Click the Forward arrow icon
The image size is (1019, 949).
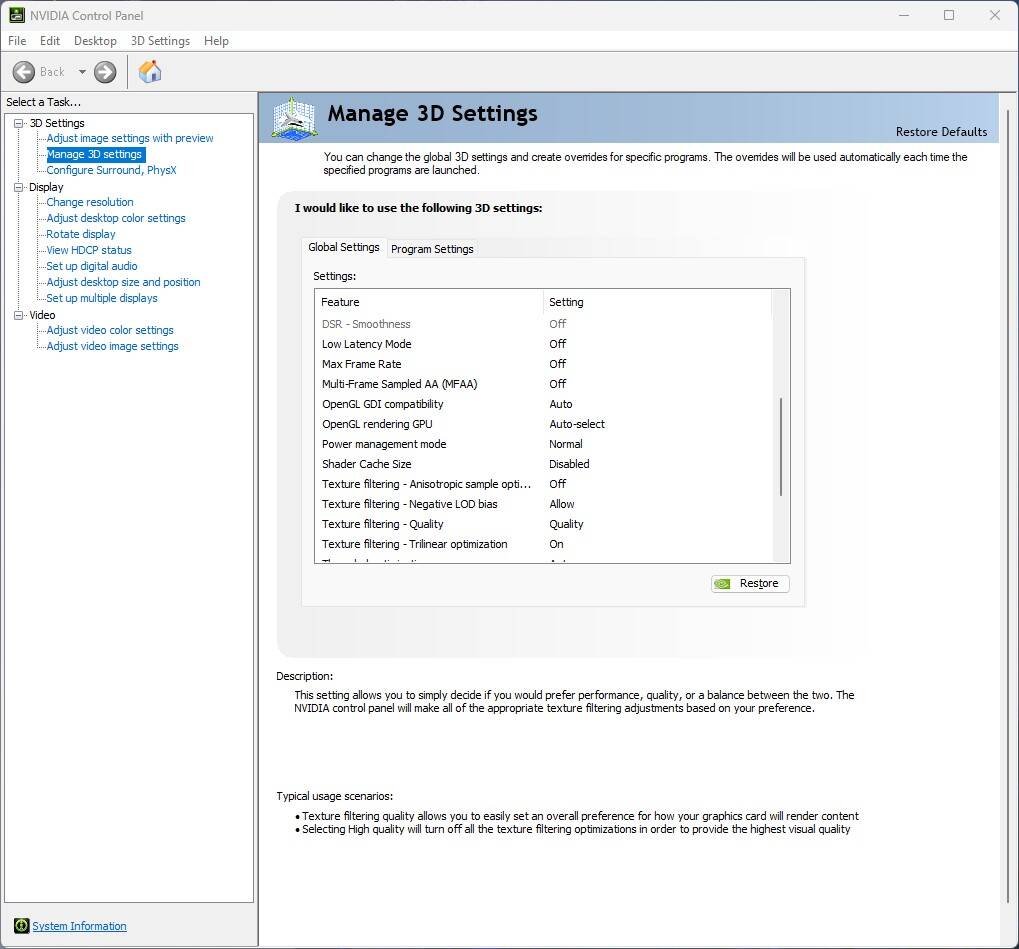coord(105,72)
